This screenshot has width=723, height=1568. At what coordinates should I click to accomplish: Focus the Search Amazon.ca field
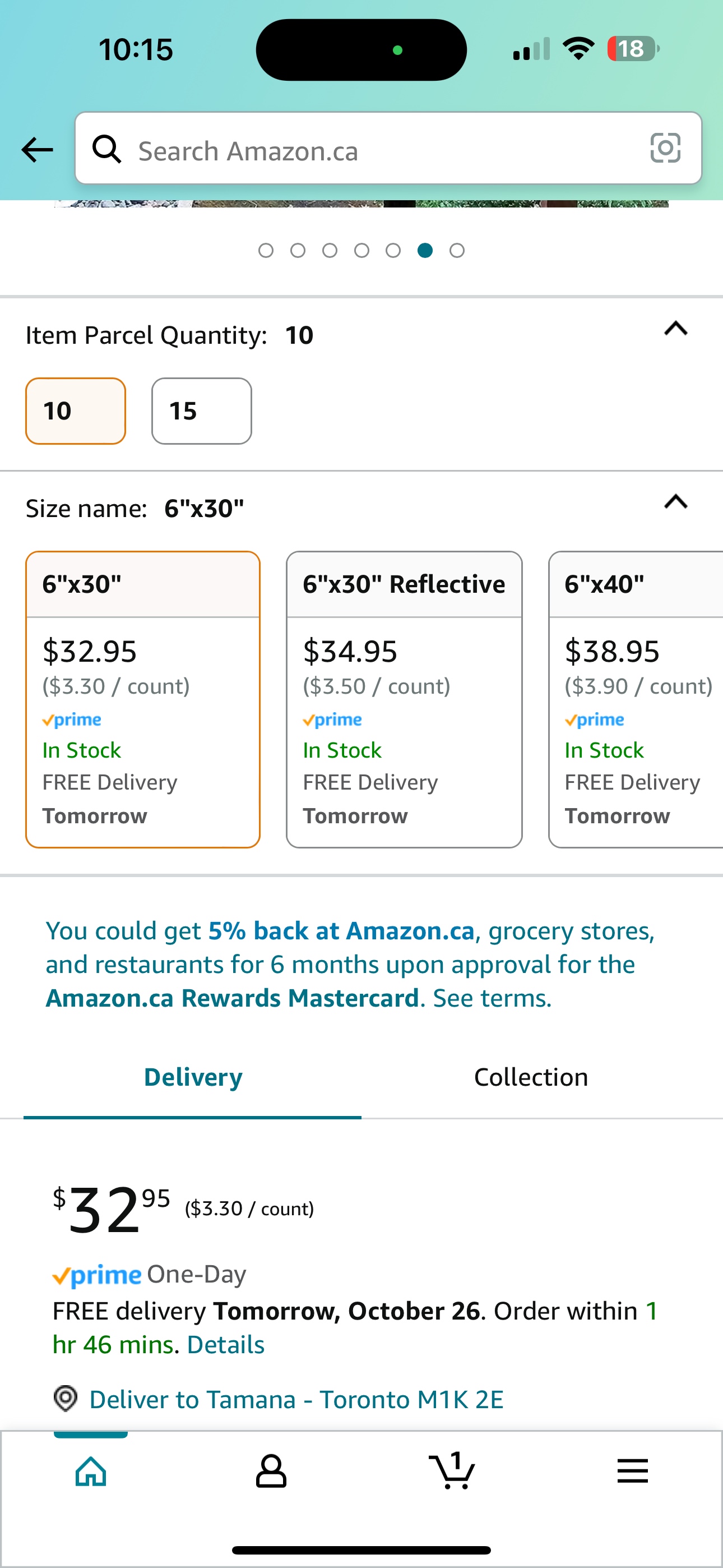pyautogui.click(x=388, y=149)
